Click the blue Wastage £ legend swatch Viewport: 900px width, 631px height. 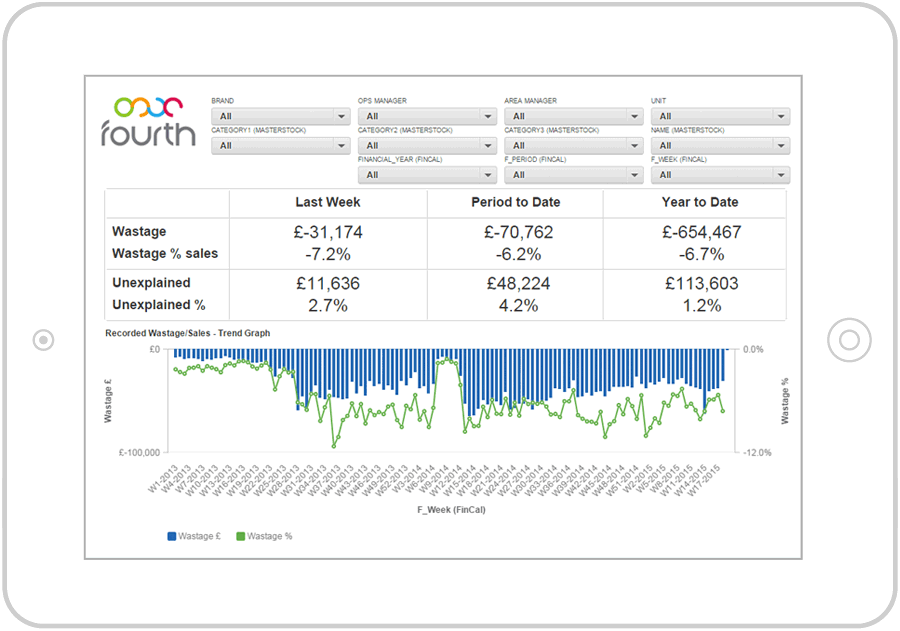172,537
